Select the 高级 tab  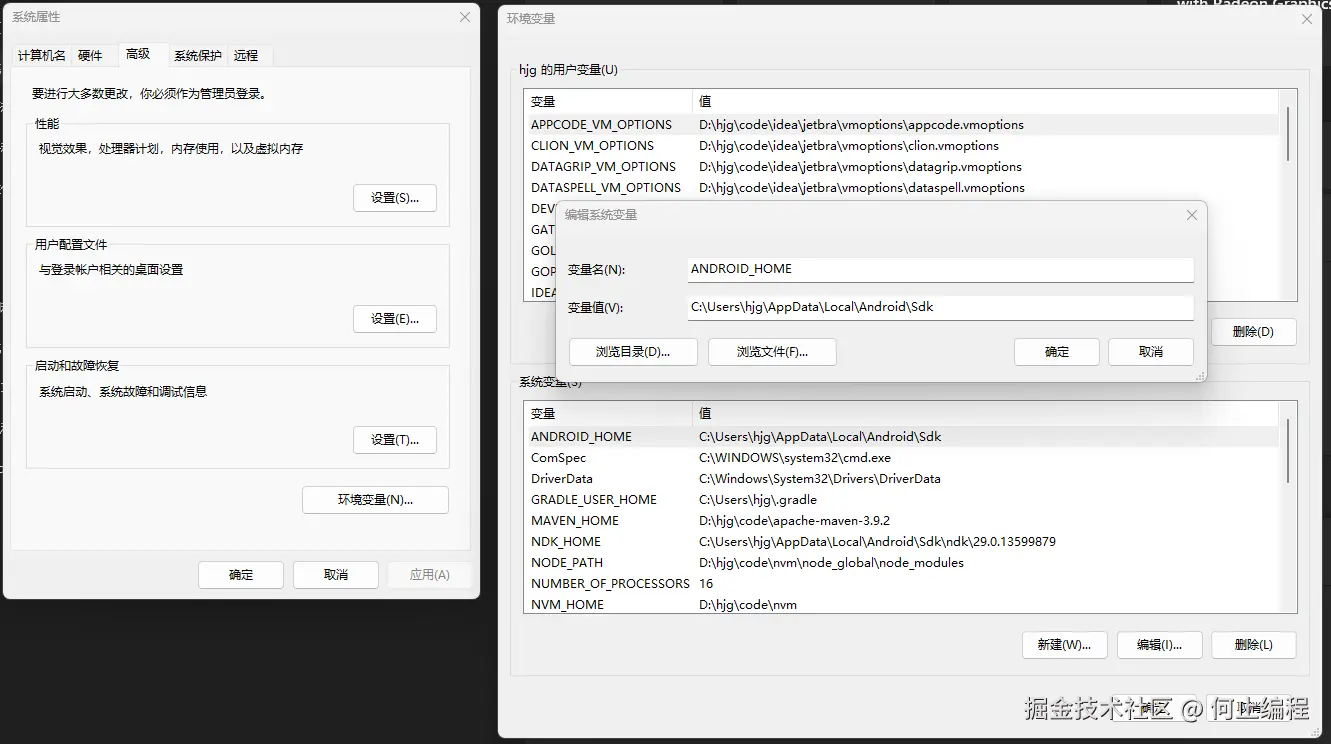click(x=138, y=54)
